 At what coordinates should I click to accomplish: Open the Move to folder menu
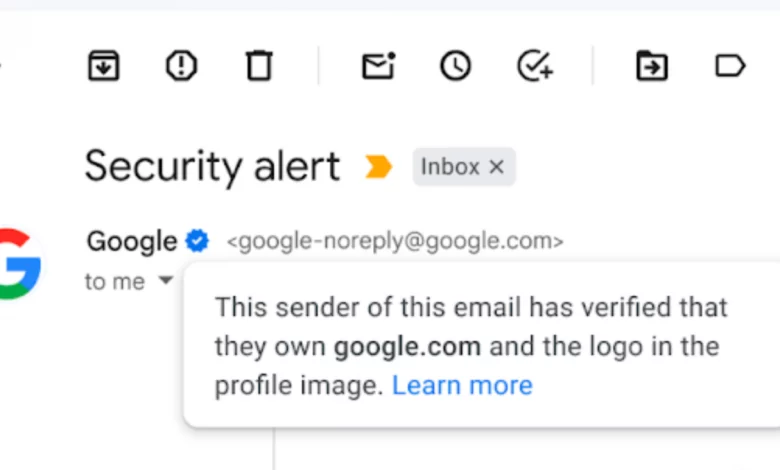tap(652, 65)
